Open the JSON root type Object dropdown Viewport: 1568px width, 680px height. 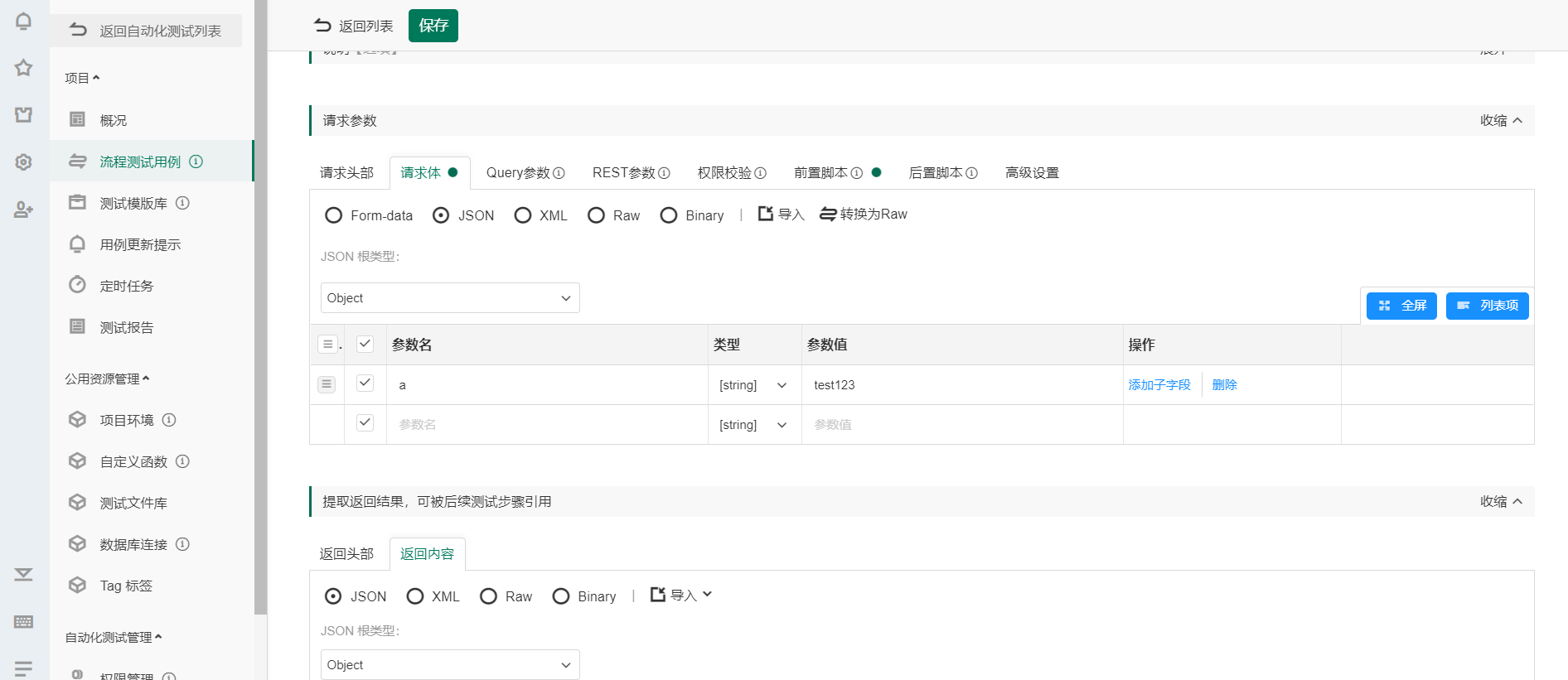[x=449, y=298]
